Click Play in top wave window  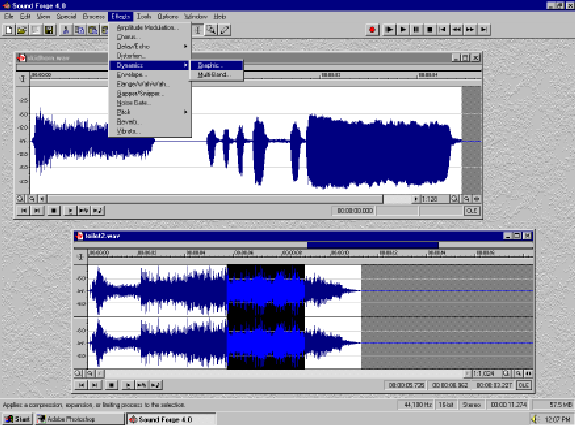[x=70, y=210]
